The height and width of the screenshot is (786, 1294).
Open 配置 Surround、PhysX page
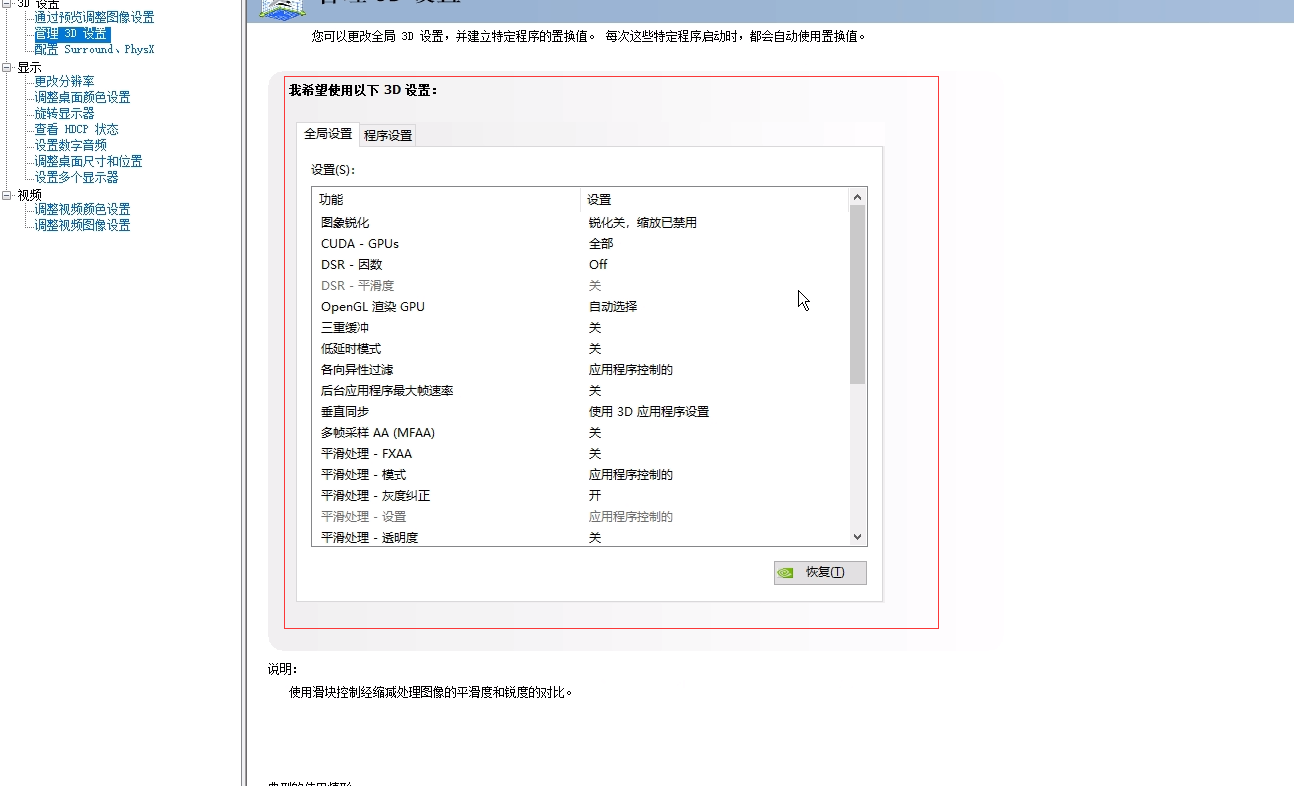94,49
